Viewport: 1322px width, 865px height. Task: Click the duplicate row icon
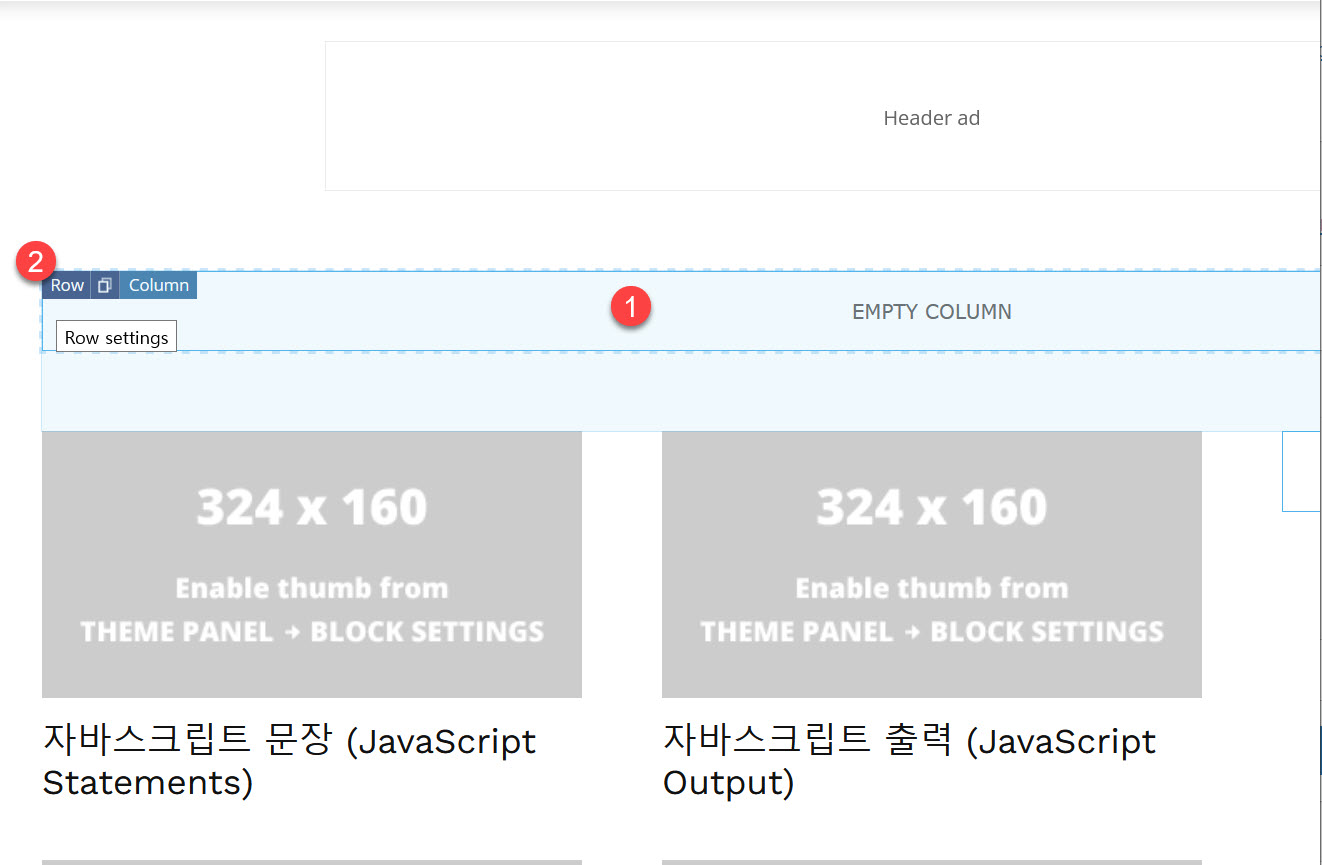click(x=105, y=285)
